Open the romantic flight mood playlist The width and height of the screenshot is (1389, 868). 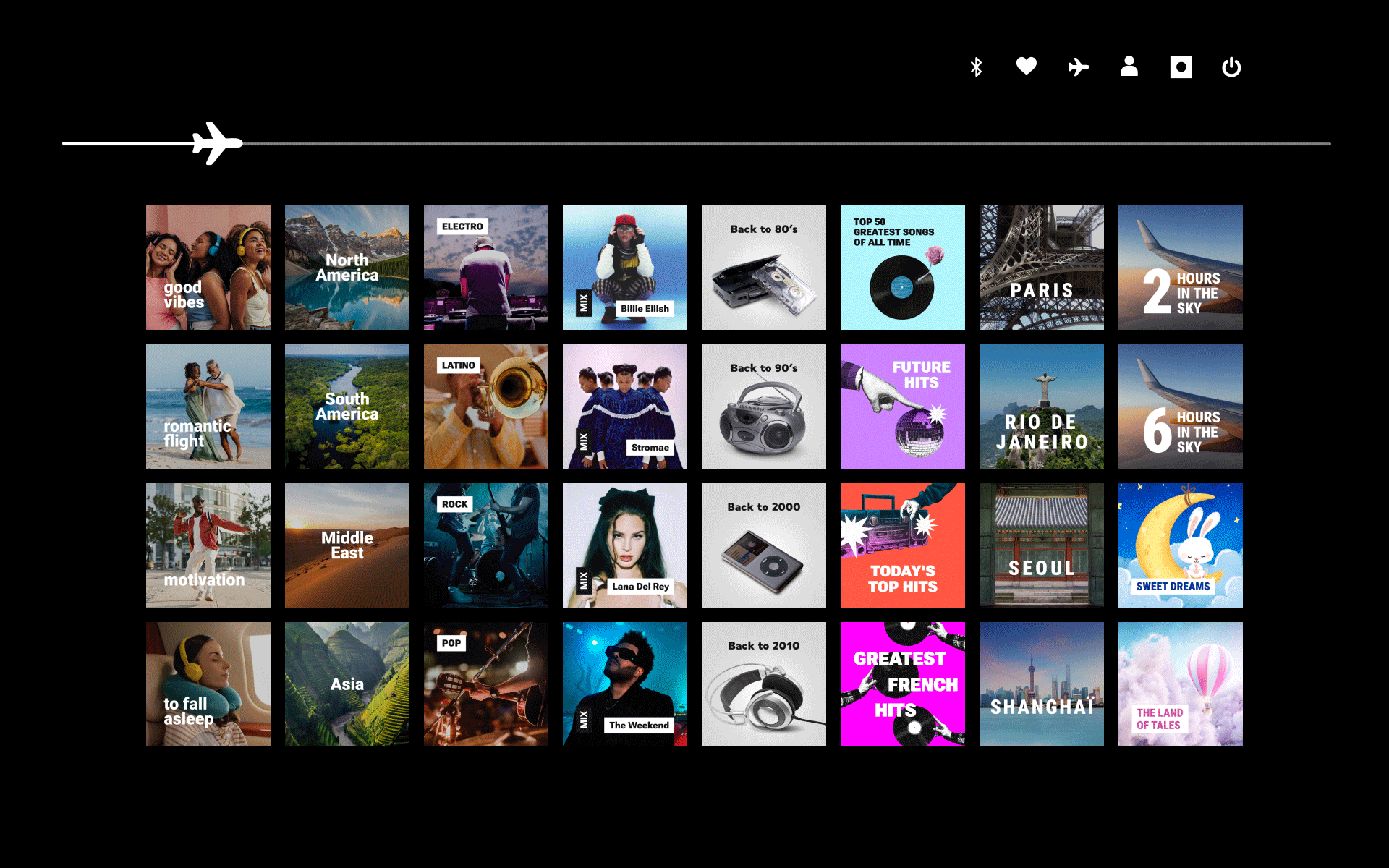[208, 407]
